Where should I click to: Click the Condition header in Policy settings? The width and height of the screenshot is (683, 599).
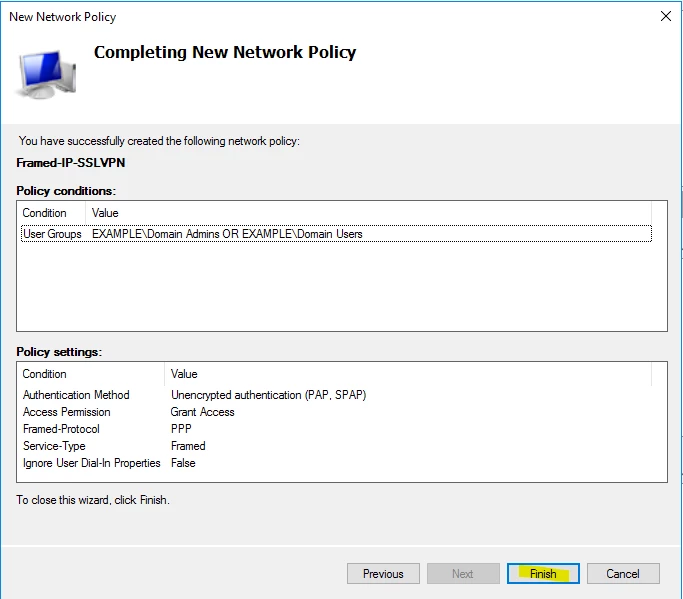(91, 374)
